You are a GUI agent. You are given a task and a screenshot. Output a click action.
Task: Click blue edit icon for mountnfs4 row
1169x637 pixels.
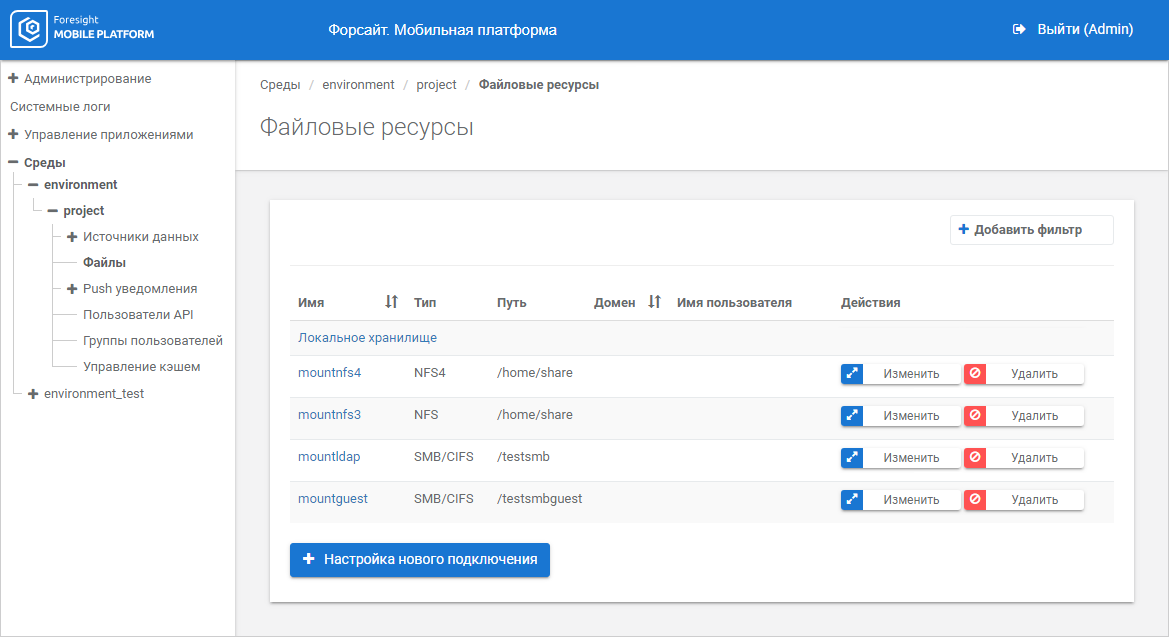pos(852,374)
